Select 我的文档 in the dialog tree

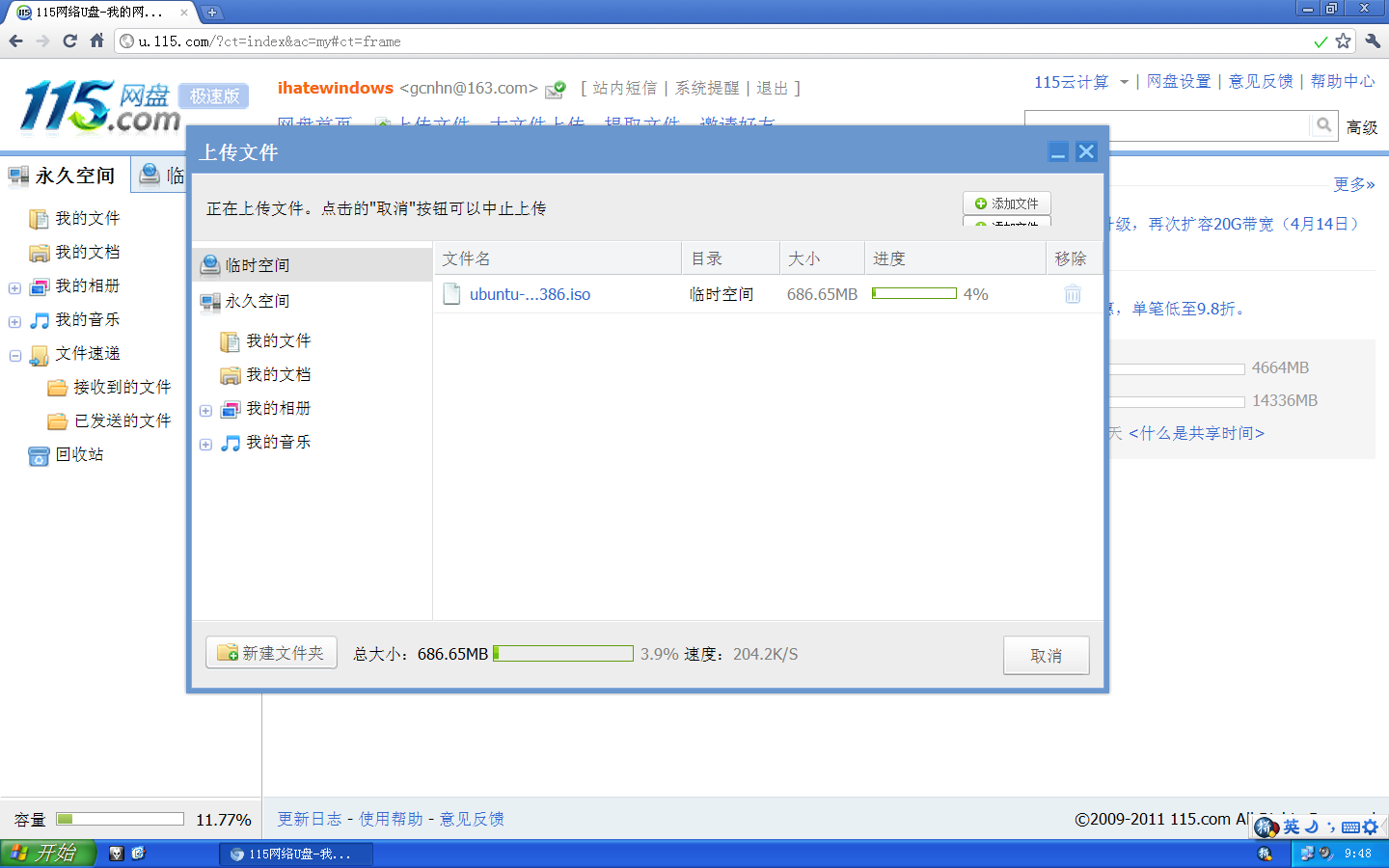pos(278,374)
